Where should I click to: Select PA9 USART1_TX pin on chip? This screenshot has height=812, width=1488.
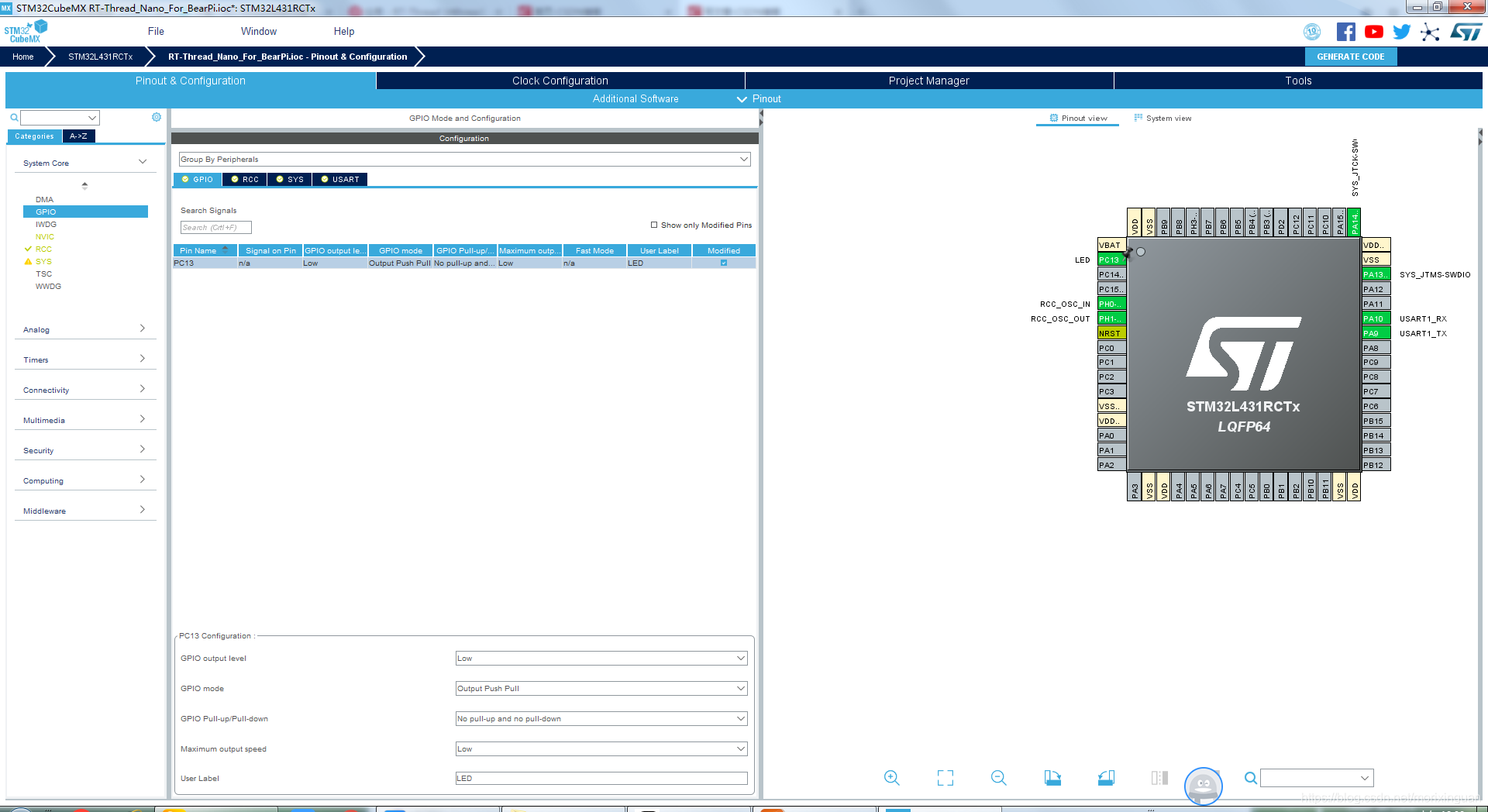(1376, 333)
